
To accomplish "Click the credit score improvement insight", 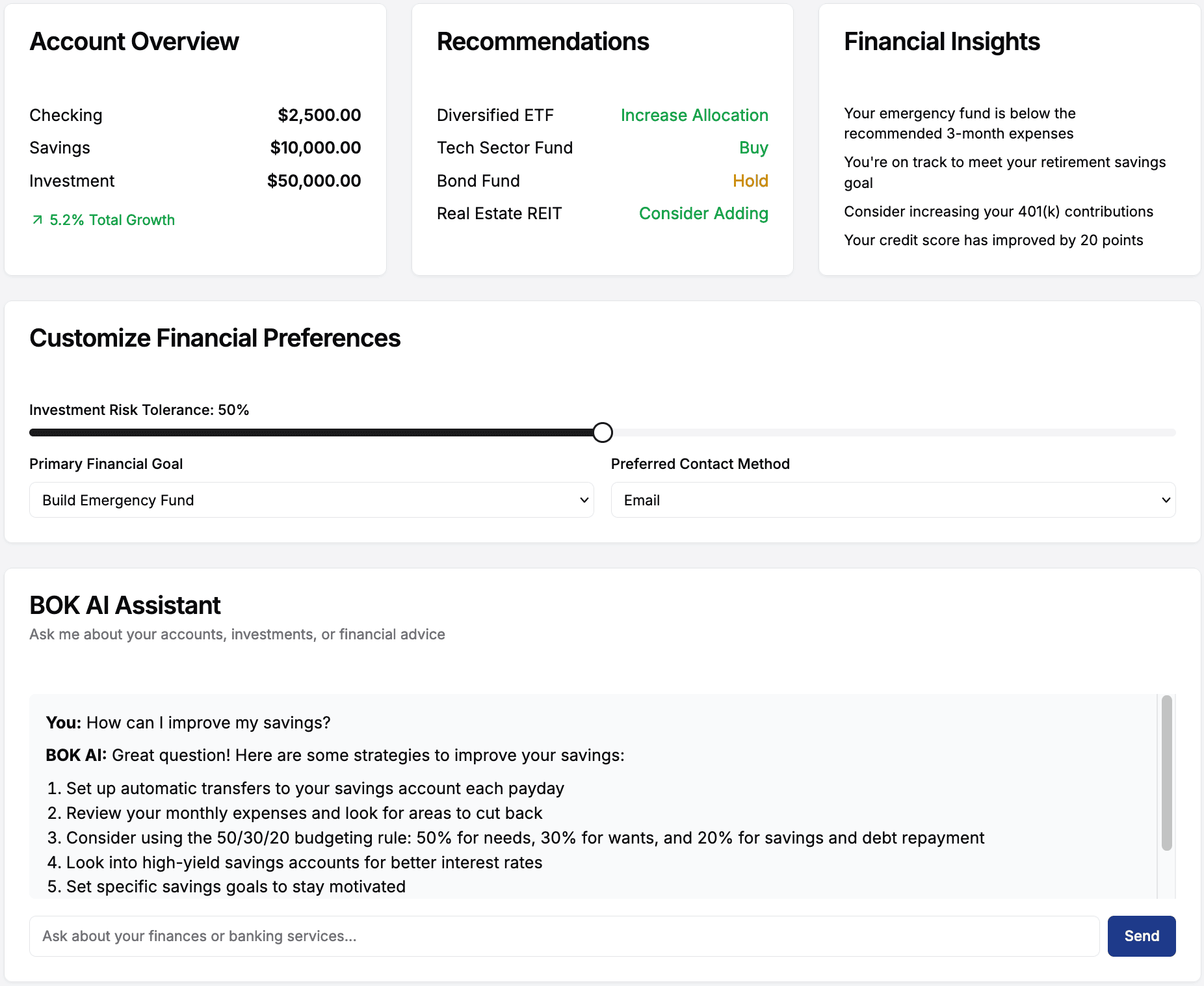I will tap(993, 240).
